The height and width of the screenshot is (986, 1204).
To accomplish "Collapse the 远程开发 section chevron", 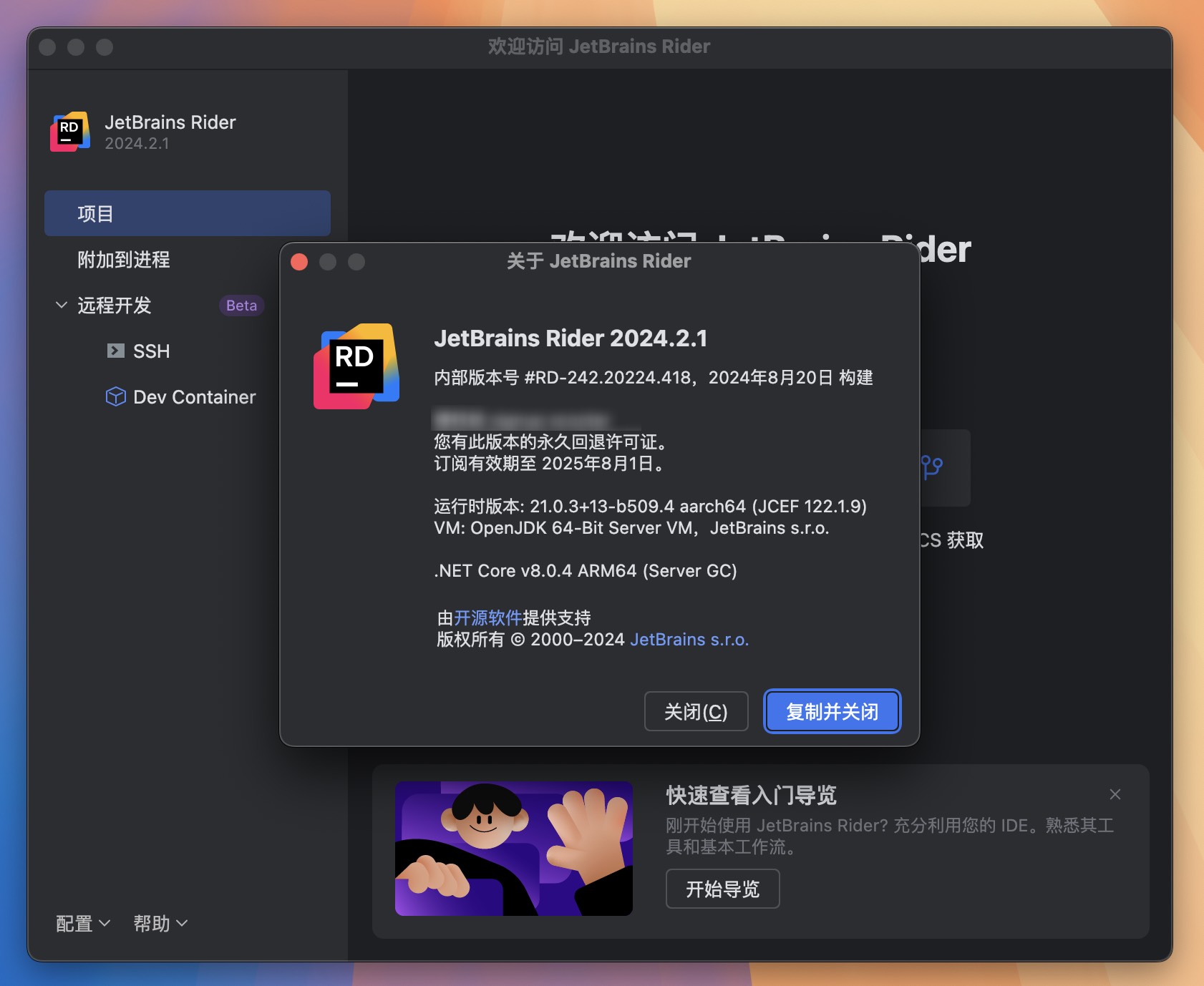I will pyautogui.click(x=62, y=305).
